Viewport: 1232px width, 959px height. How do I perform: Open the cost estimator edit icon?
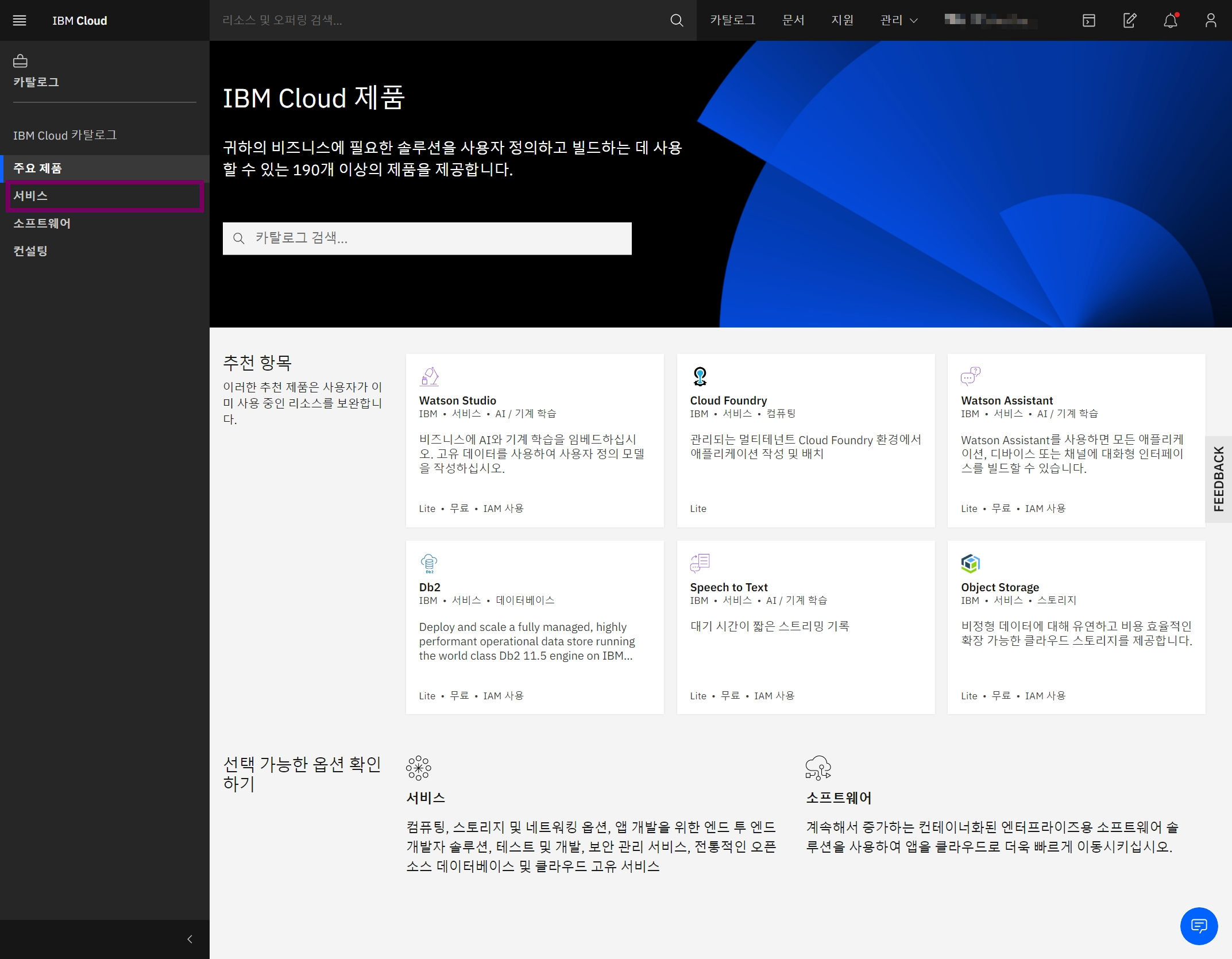(1129, 21)
